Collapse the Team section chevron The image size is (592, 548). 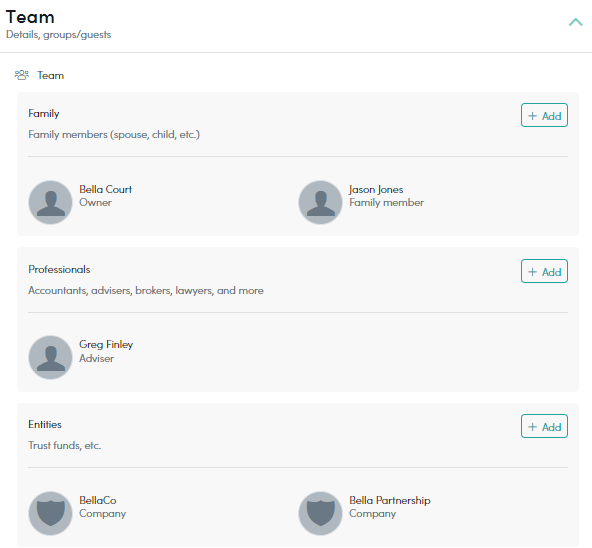click(x=575, y=22)
